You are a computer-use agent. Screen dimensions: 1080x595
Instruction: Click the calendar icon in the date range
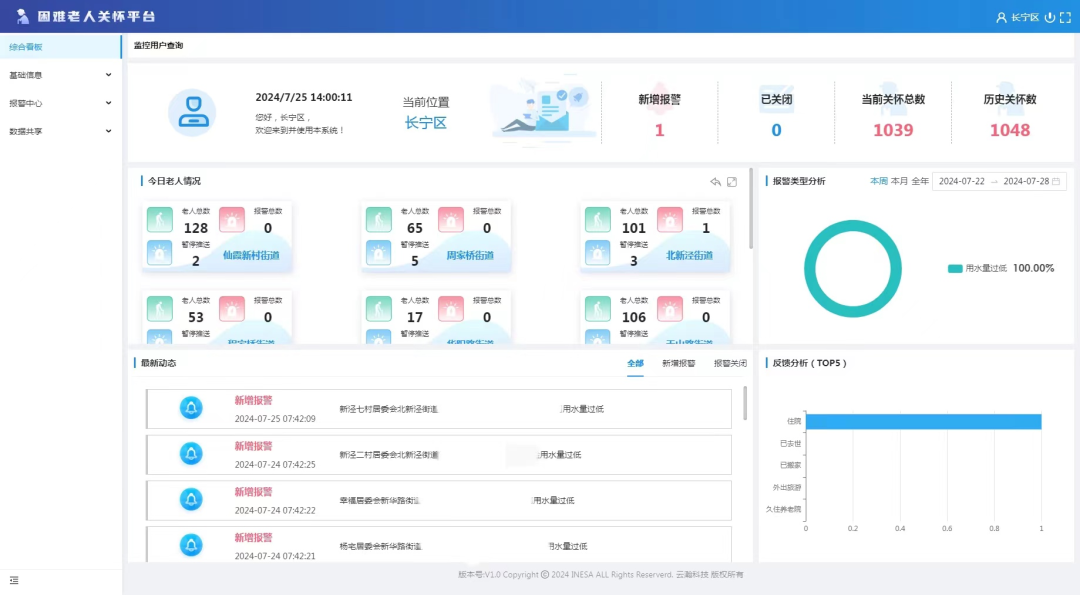point(1056,181)
